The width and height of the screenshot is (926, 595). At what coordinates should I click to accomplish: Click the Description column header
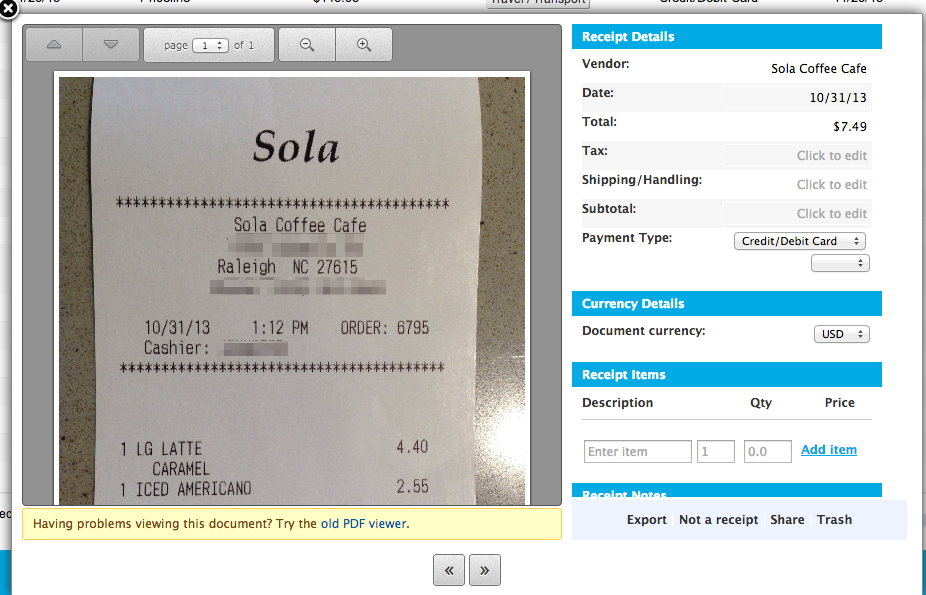click(617, 403)
